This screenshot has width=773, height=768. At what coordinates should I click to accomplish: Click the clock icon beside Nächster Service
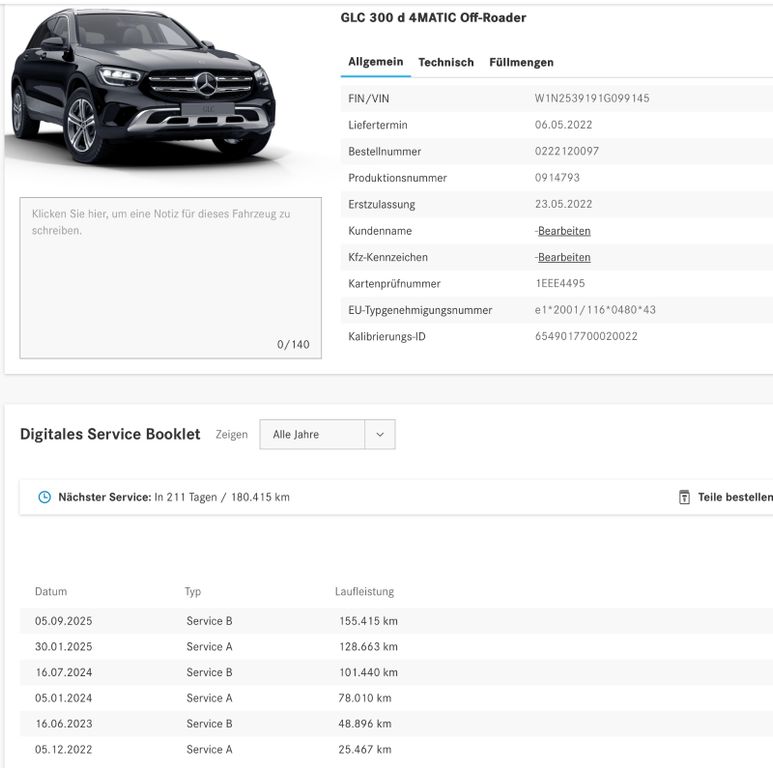tap(44, 497)
